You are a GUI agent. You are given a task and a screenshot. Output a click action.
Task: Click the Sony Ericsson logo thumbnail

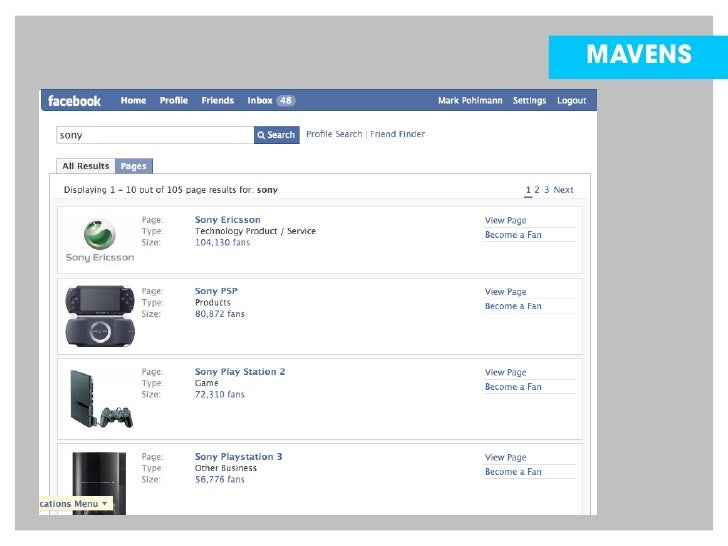[x=100, y=240]
